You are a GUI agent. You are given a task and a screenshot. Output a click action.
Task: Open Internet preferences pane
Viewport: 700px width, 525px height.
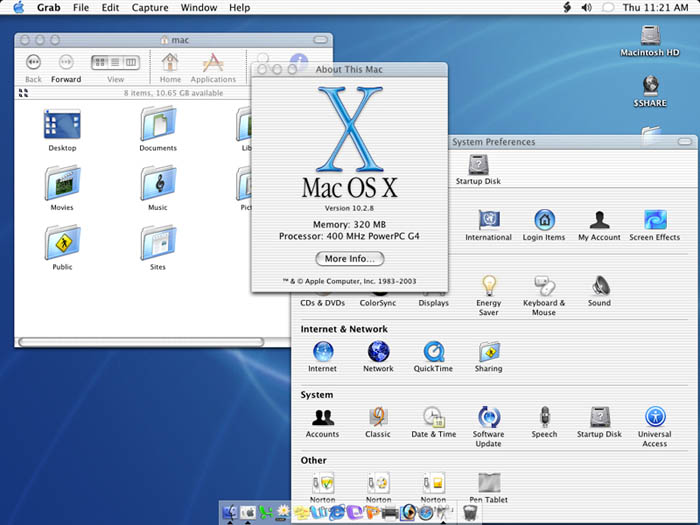tap(322, 357)
